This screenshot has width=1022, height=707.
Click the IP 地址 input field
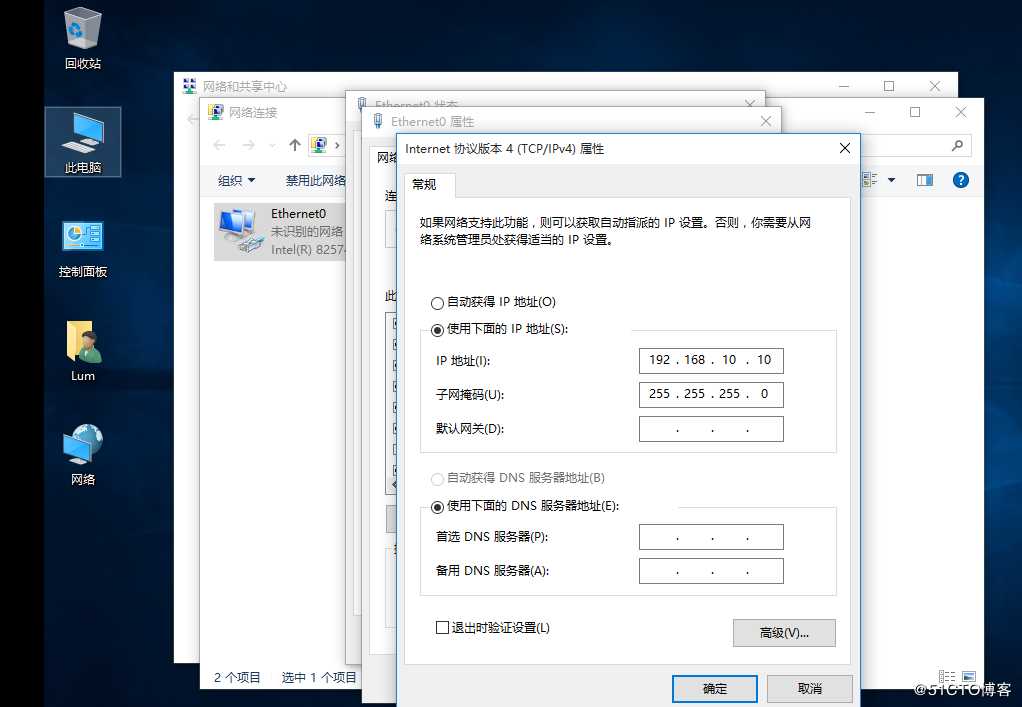[711, 360]
